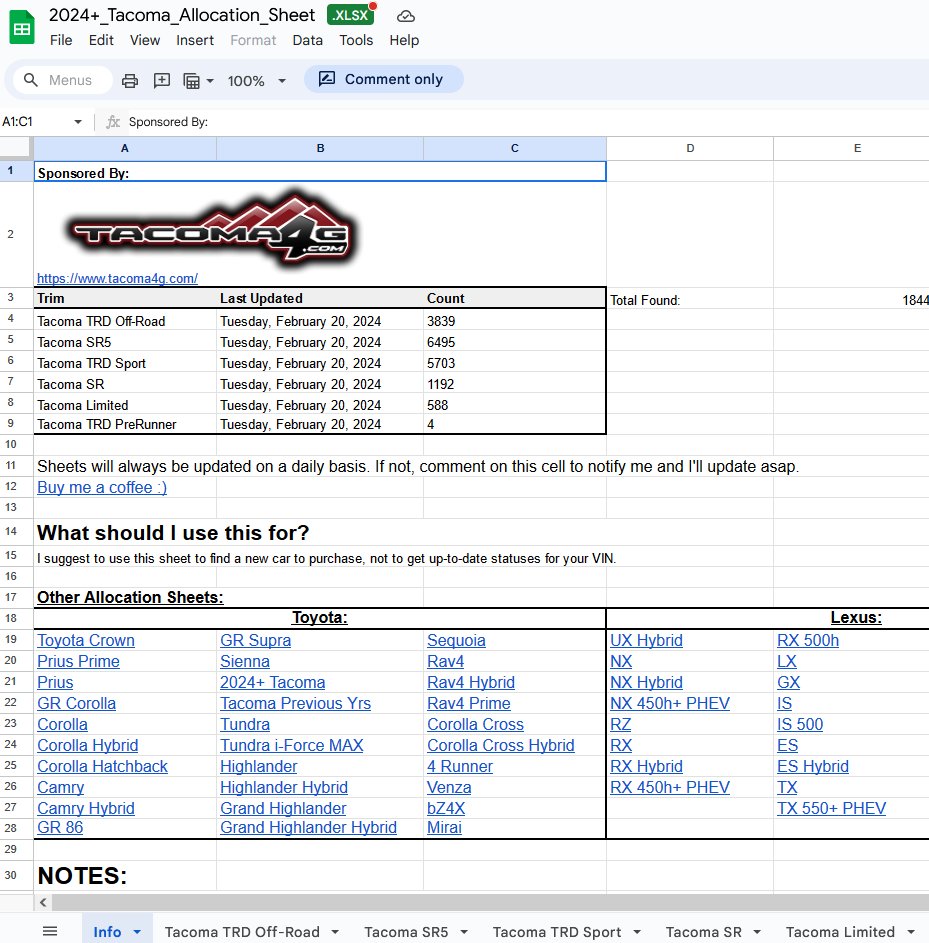Screen dimensions: 929x943
Task: Open the RX 500h sheet link
Action: pos(808,640)
